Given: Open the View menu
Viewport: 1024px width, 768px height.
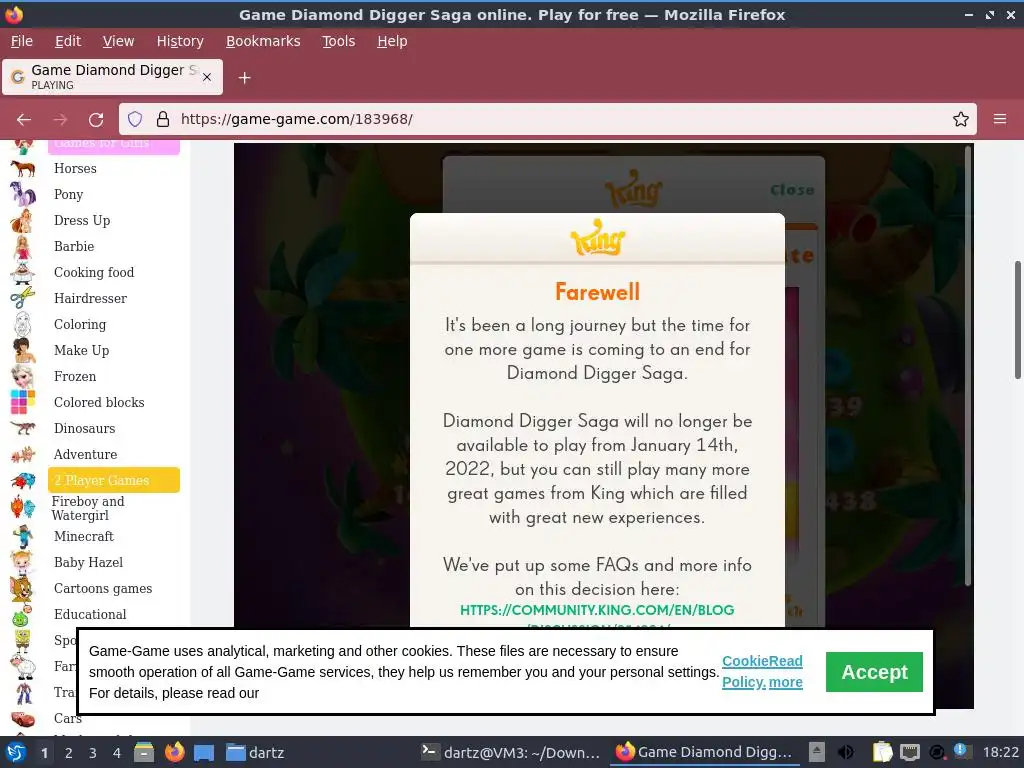Looking at the screenshot, I should [118, 41].
